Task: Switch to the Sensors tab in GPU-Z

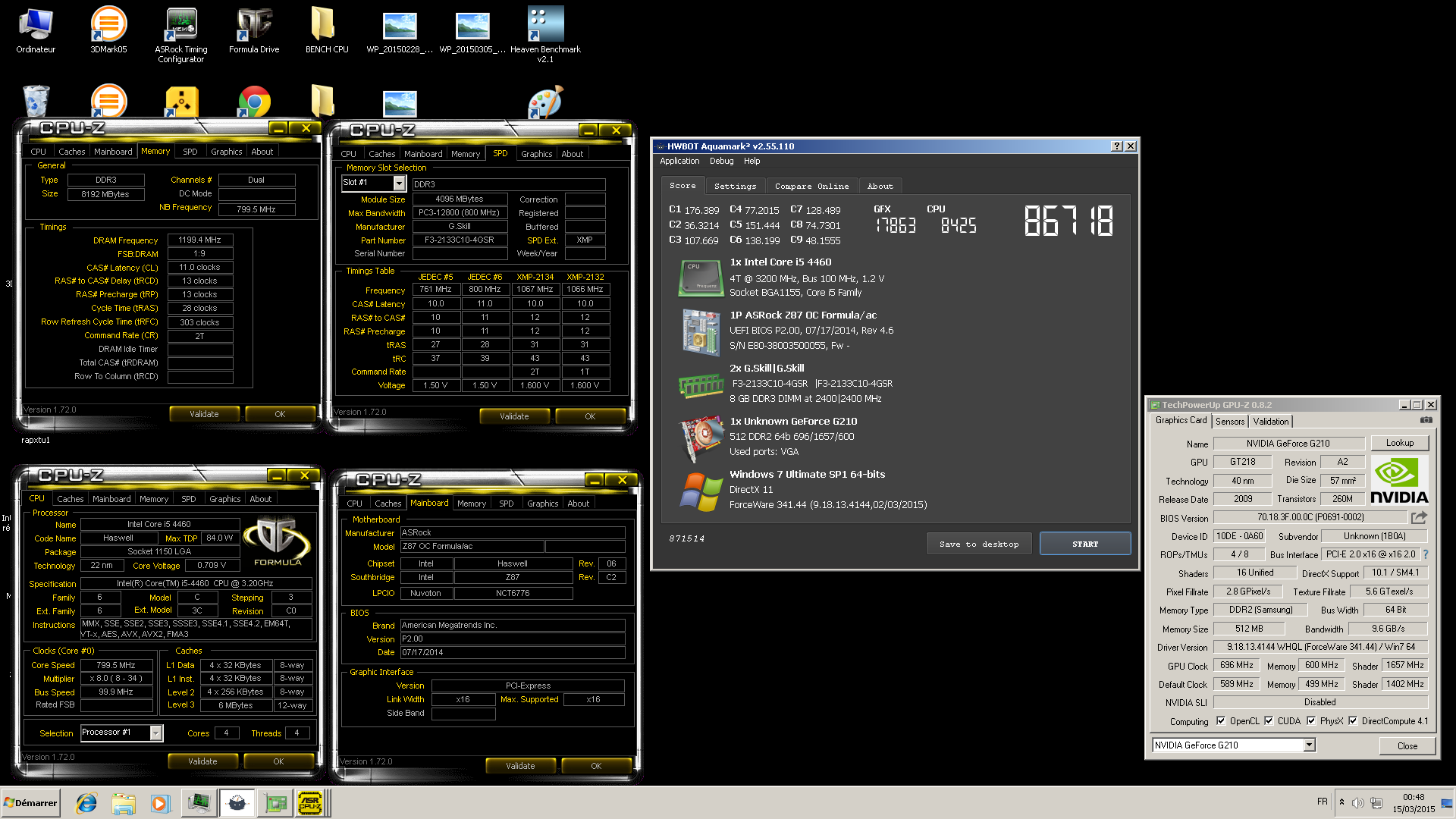Action: click(1230, 422)
